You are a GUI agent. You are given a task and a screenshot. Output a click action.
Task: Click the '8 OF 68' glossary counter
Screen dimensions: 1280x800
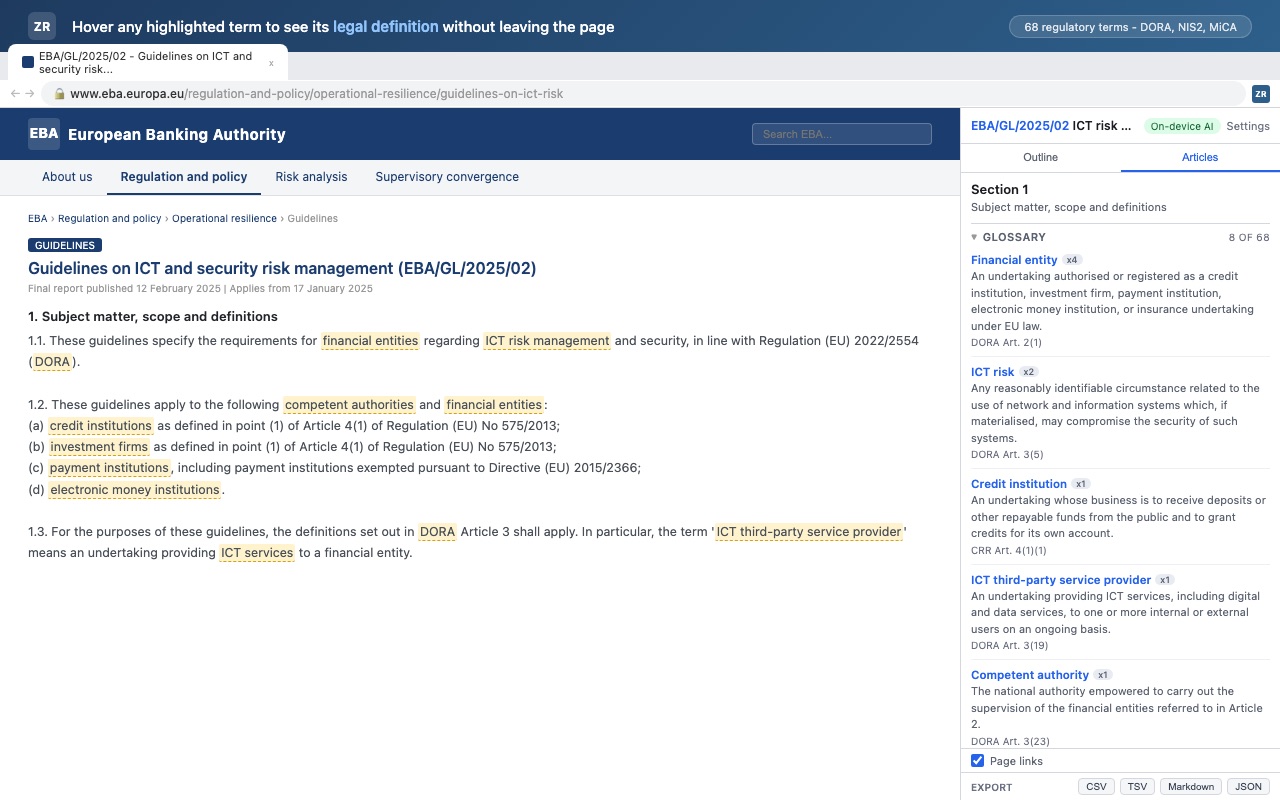coord(1249,238)
